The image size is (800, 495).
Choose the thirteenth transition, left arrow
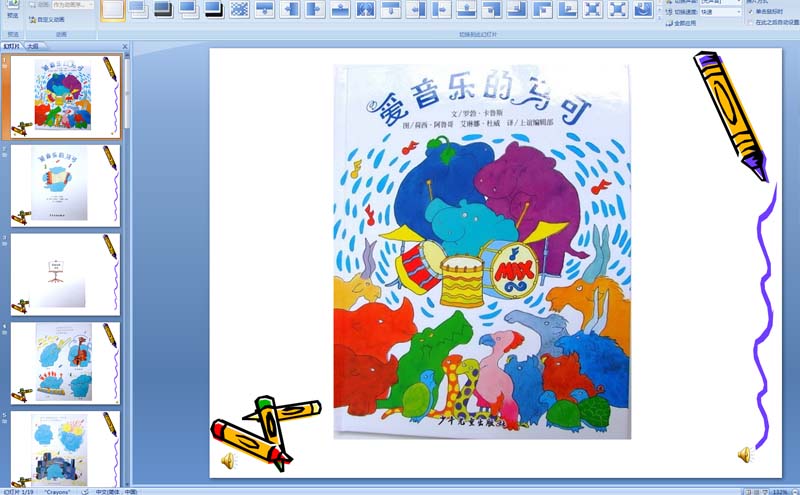pyautogui.click(x=416, y=9)
